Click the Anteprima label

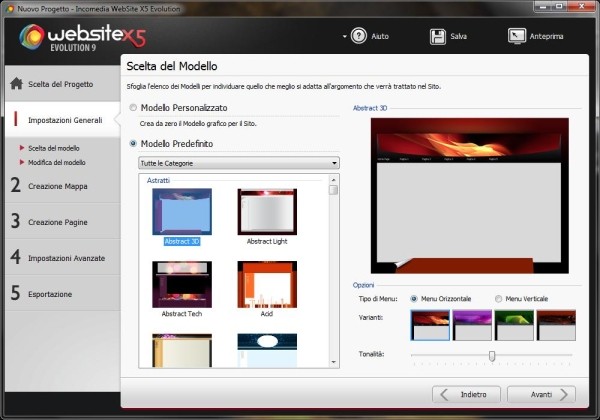coord(546,36)
